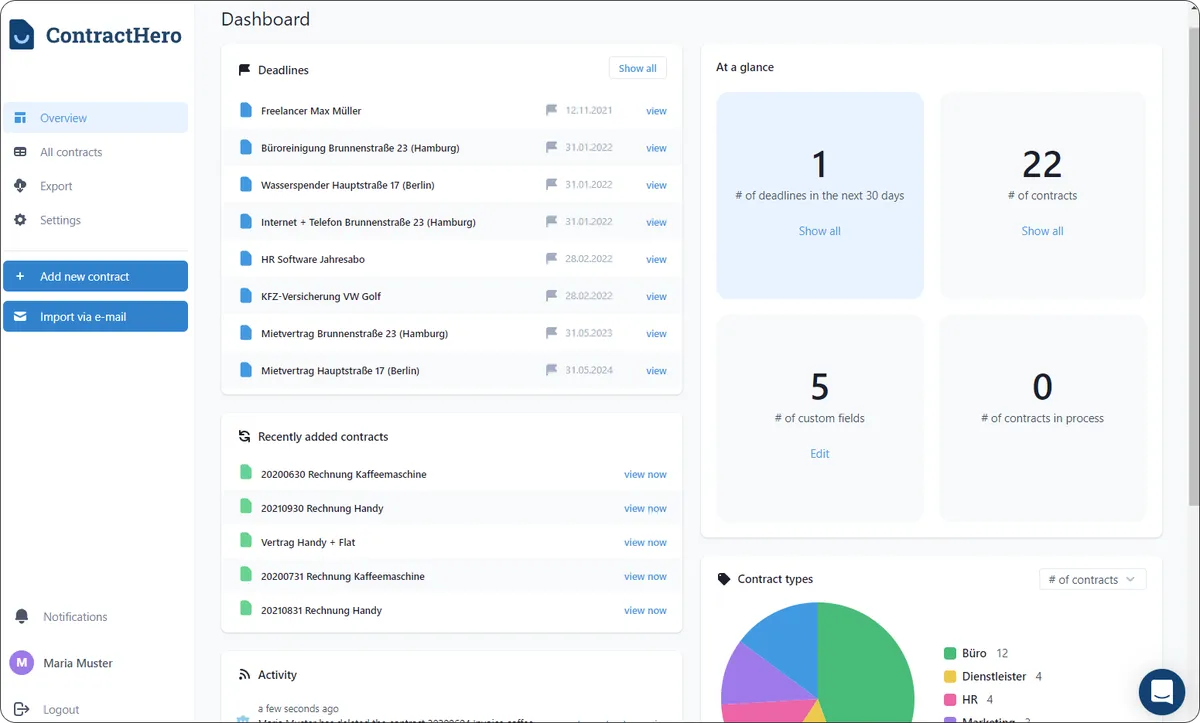The height and width of the screenshot is (723, 1200).
Task: Click the Settings gear icon
Action: [20, 220]
